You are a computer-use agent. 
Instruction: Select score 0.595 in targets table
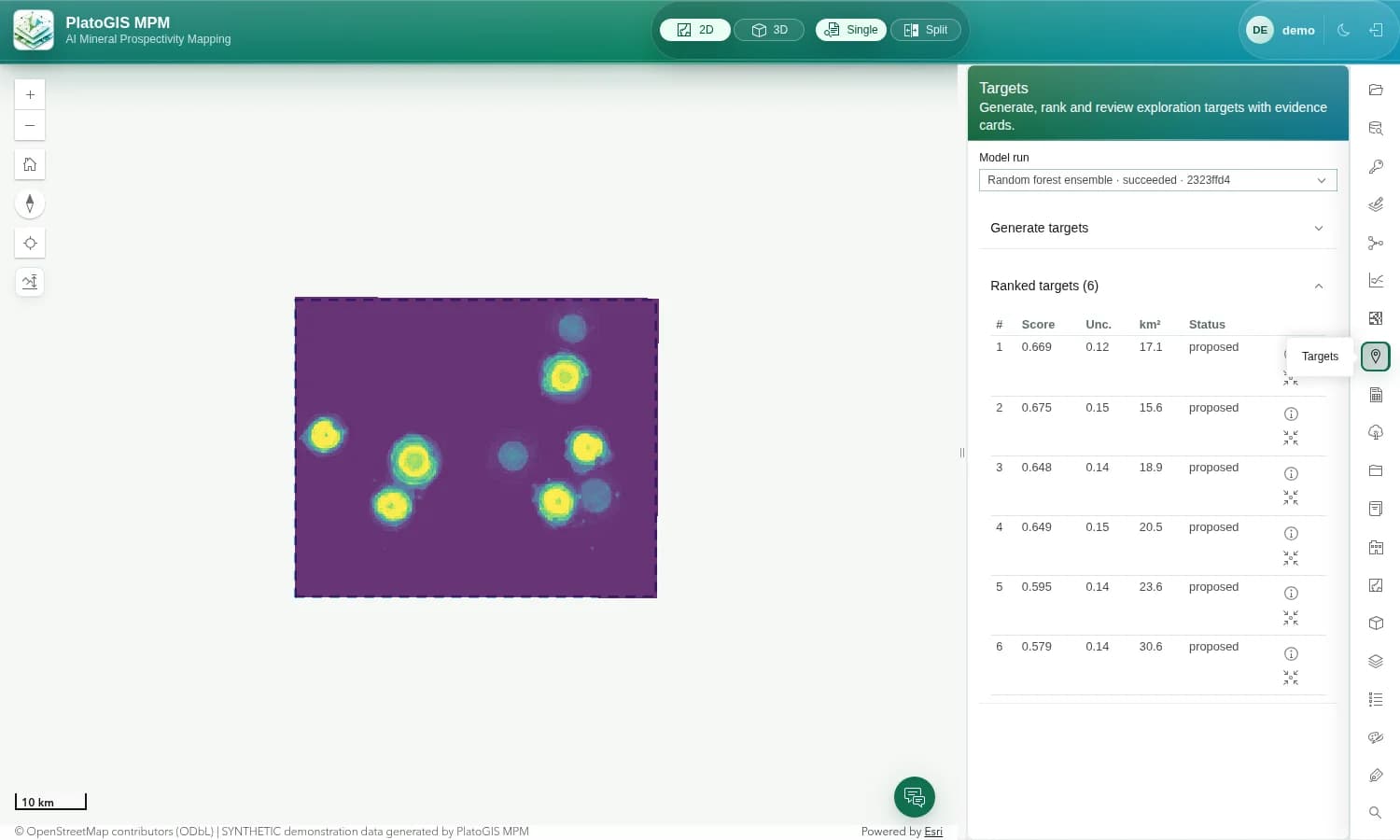tap(1036, 587)
